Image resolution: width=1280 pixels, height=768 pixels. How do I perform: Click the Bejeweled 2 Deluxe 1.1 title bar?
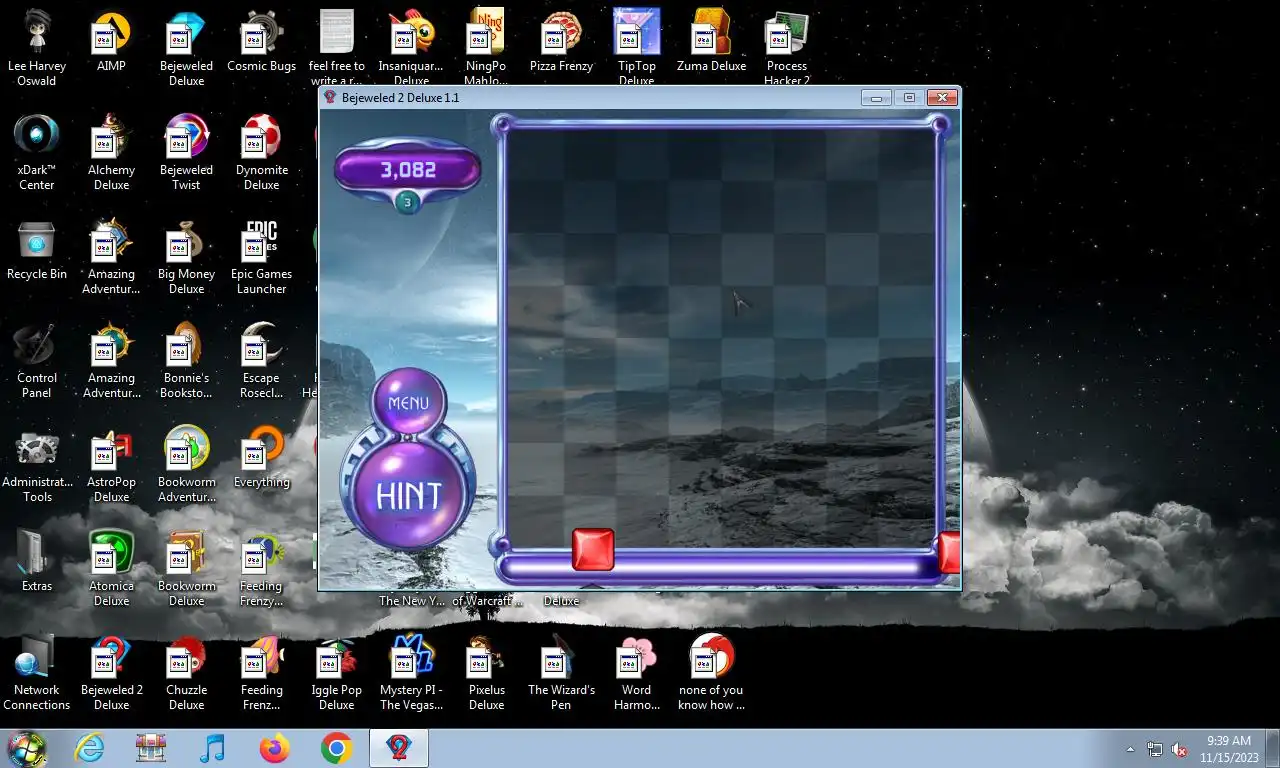pyautogui.click(x=590, y=97)
